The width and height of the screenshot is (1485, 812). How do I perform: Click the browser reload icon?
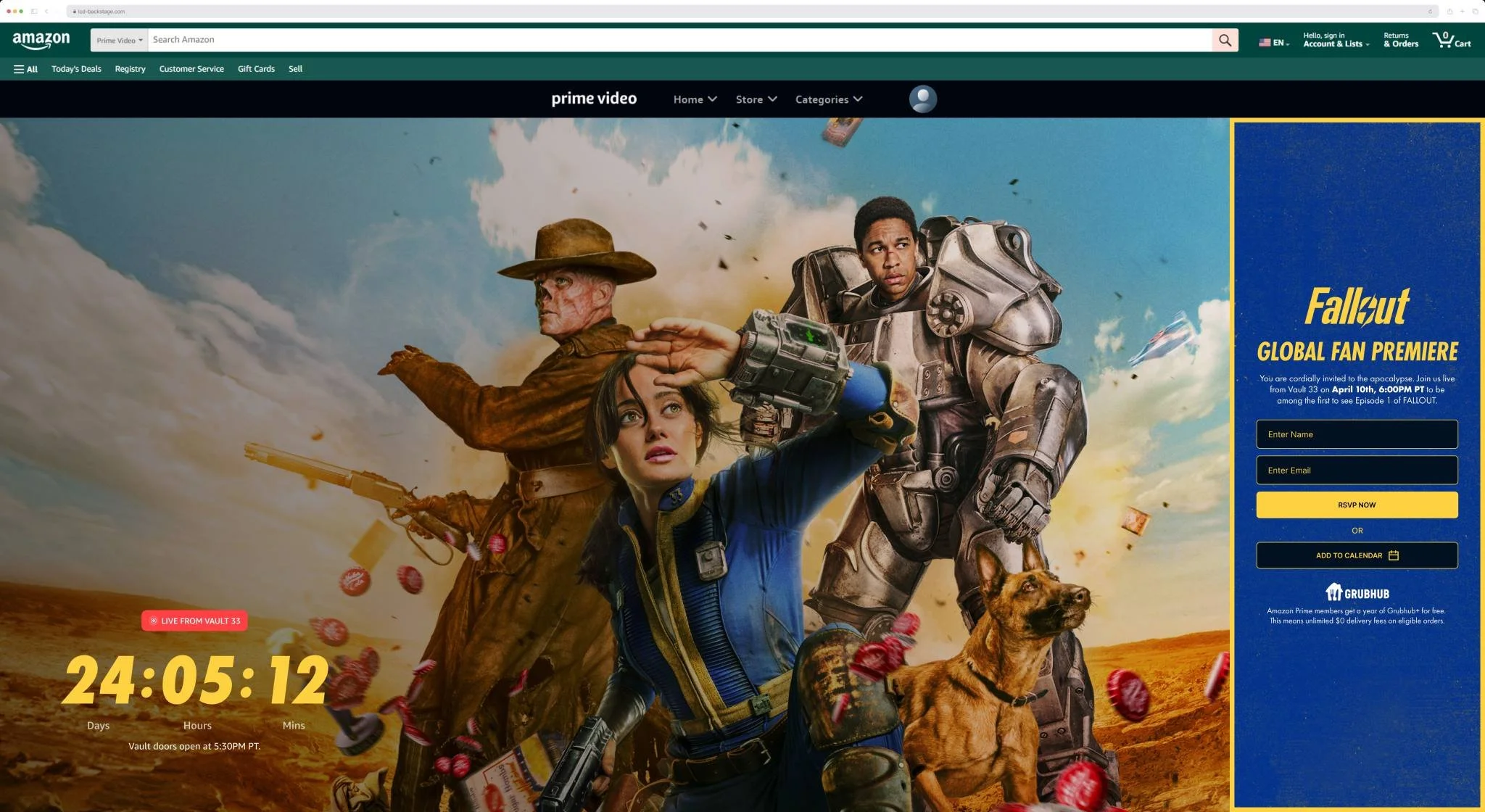[1430, 11]
